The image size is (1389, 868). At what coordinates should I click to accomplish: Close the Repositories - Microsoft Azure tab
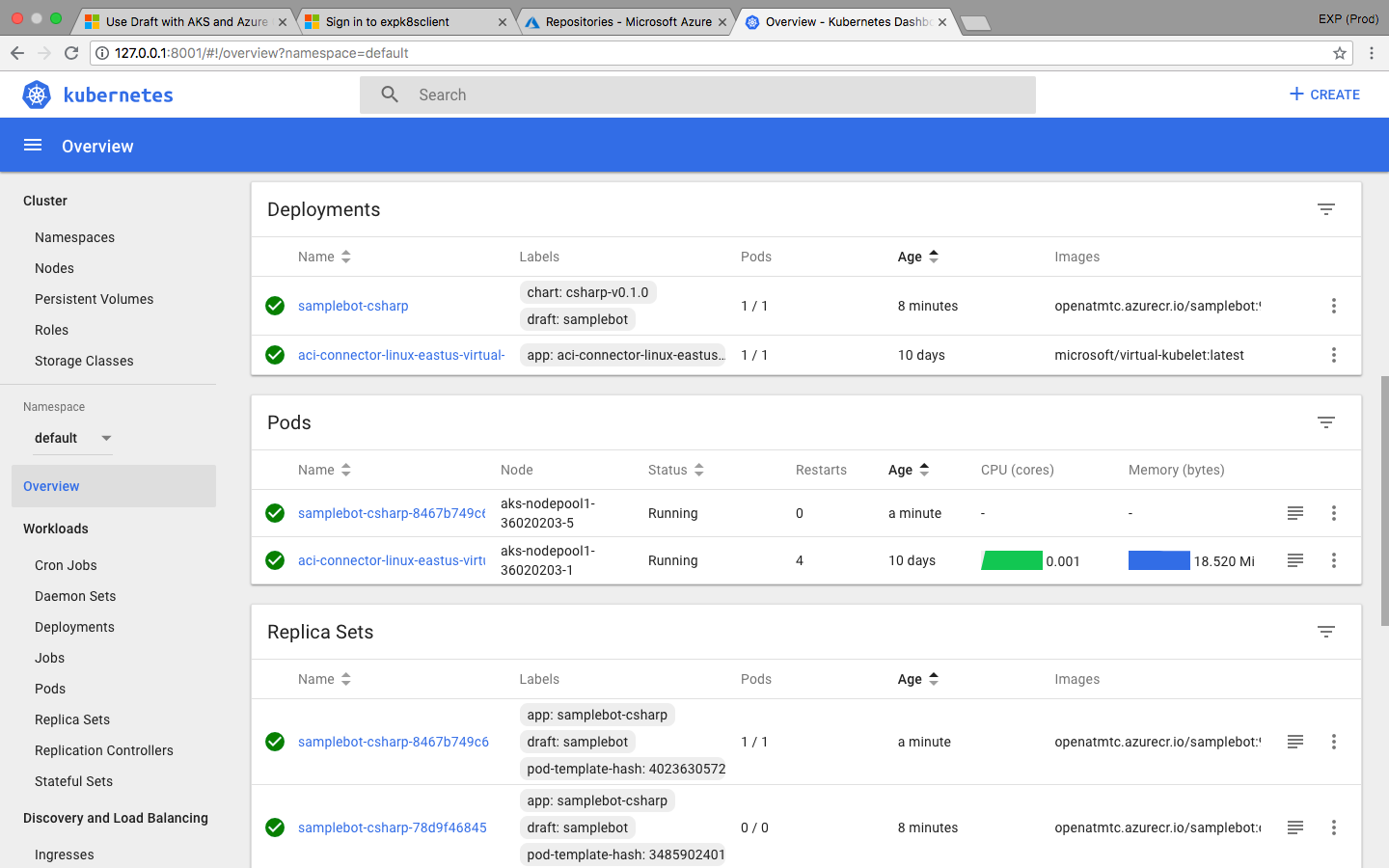click(x=722, y=22)
